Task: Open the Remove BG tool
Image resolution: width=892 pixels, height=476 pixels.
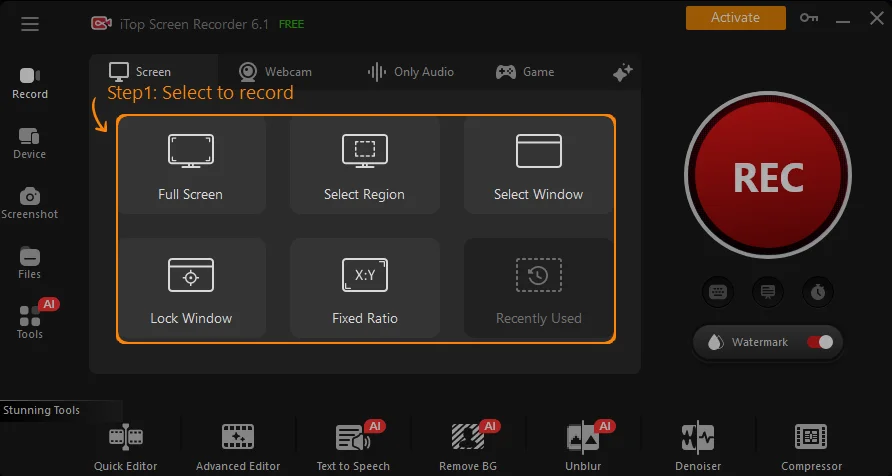Action: (469, 445)
